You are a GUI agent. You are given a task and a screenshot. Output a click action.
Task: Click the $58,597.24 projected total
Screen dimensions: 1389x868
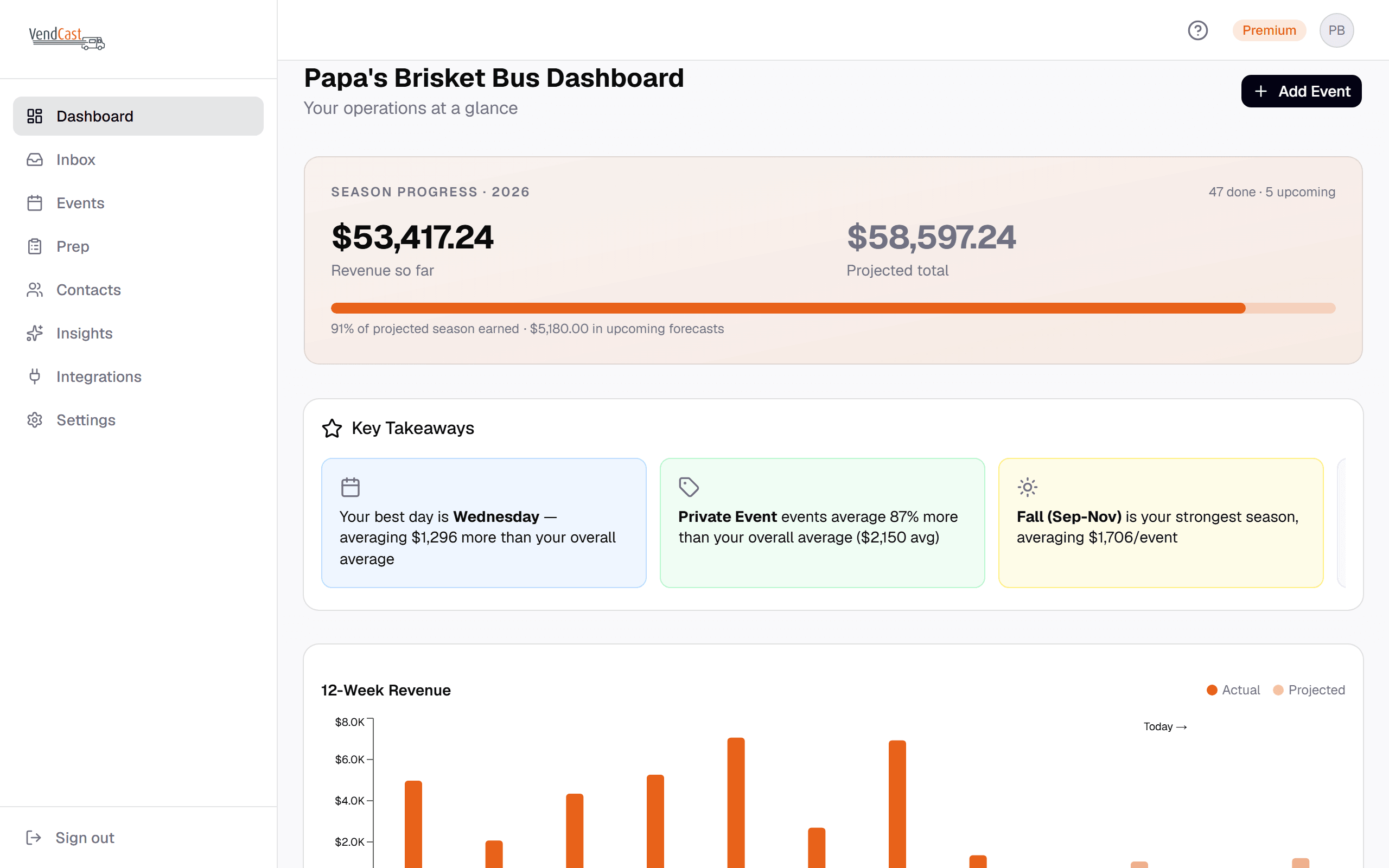931,237
